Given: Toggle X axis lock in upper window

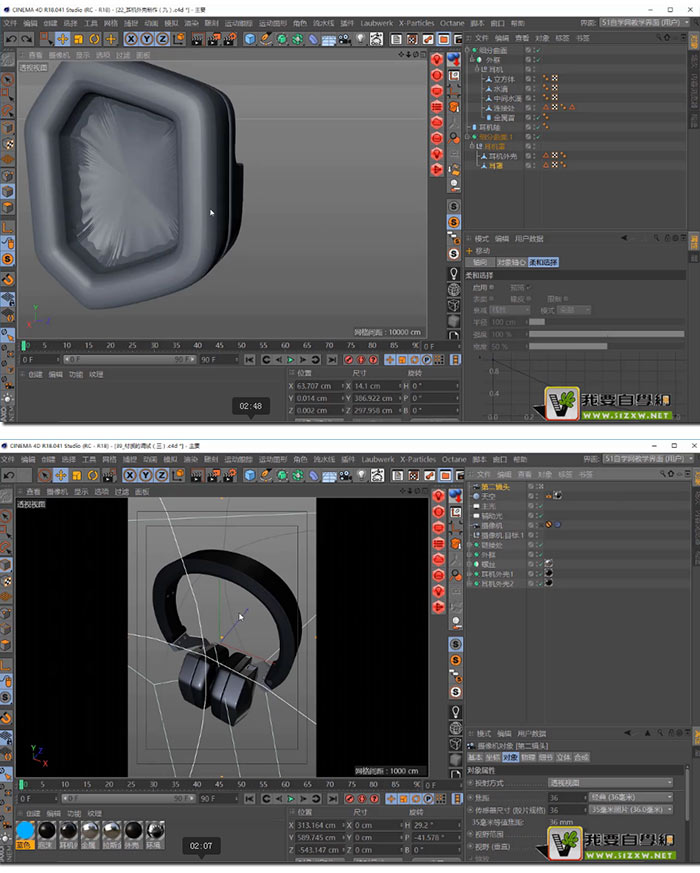Looking at the screenshot, I should point(130,39).
